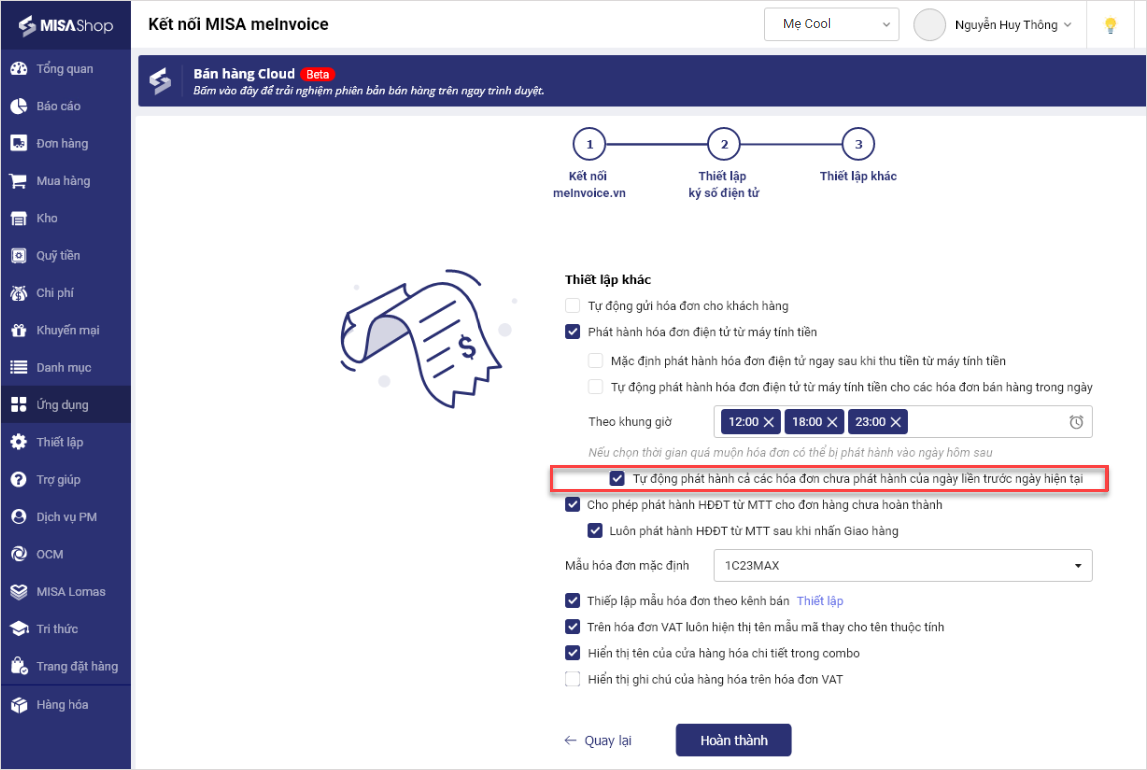Screen dimensions: 1147x770
Task: Uncheck Trên hóa đơn VAT luôn hiện thị tên mẫu mã
Action: click(572, 627)
